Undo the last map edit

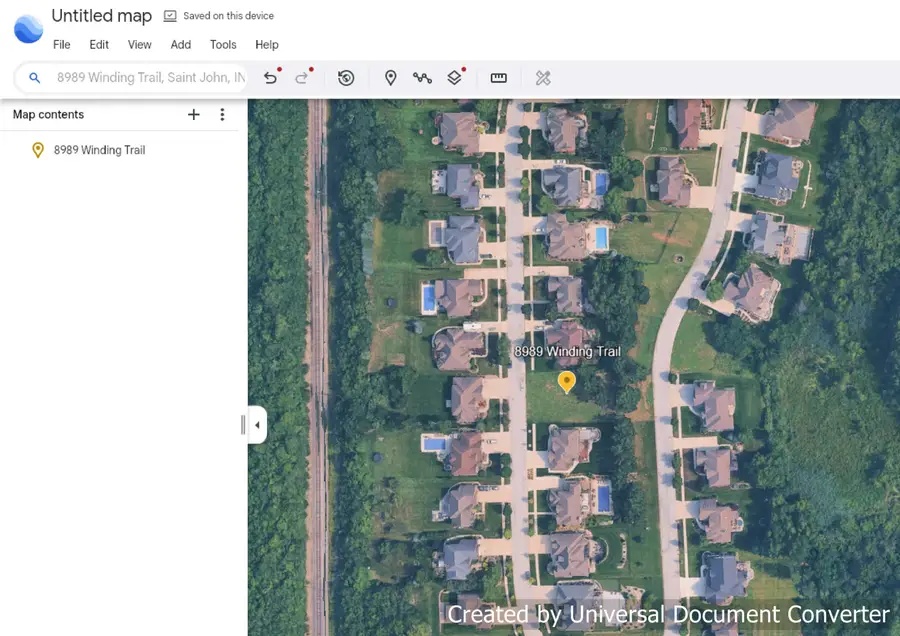[270, 77]
